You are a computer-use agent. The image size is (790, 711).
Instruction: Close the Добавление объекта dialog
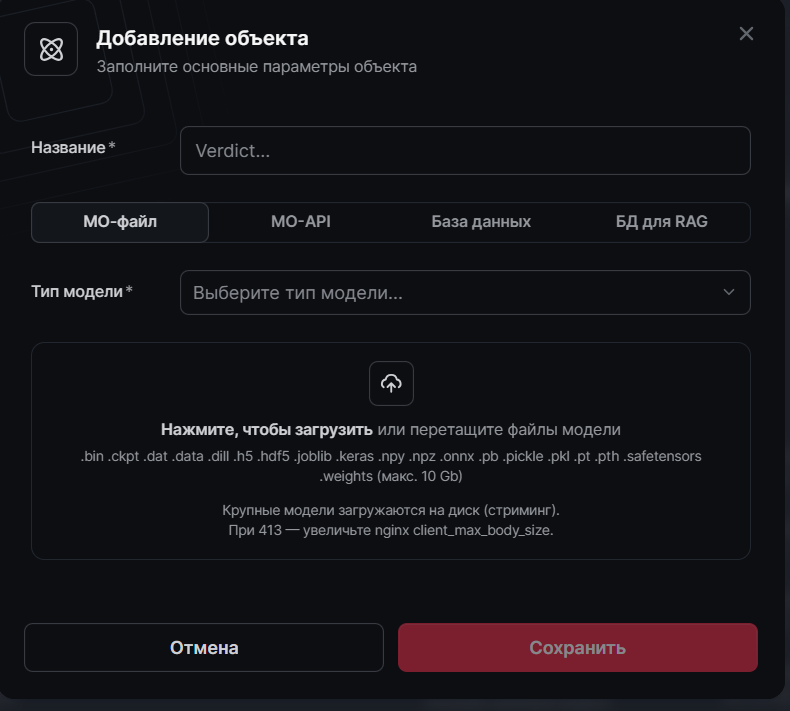point(746,34)
